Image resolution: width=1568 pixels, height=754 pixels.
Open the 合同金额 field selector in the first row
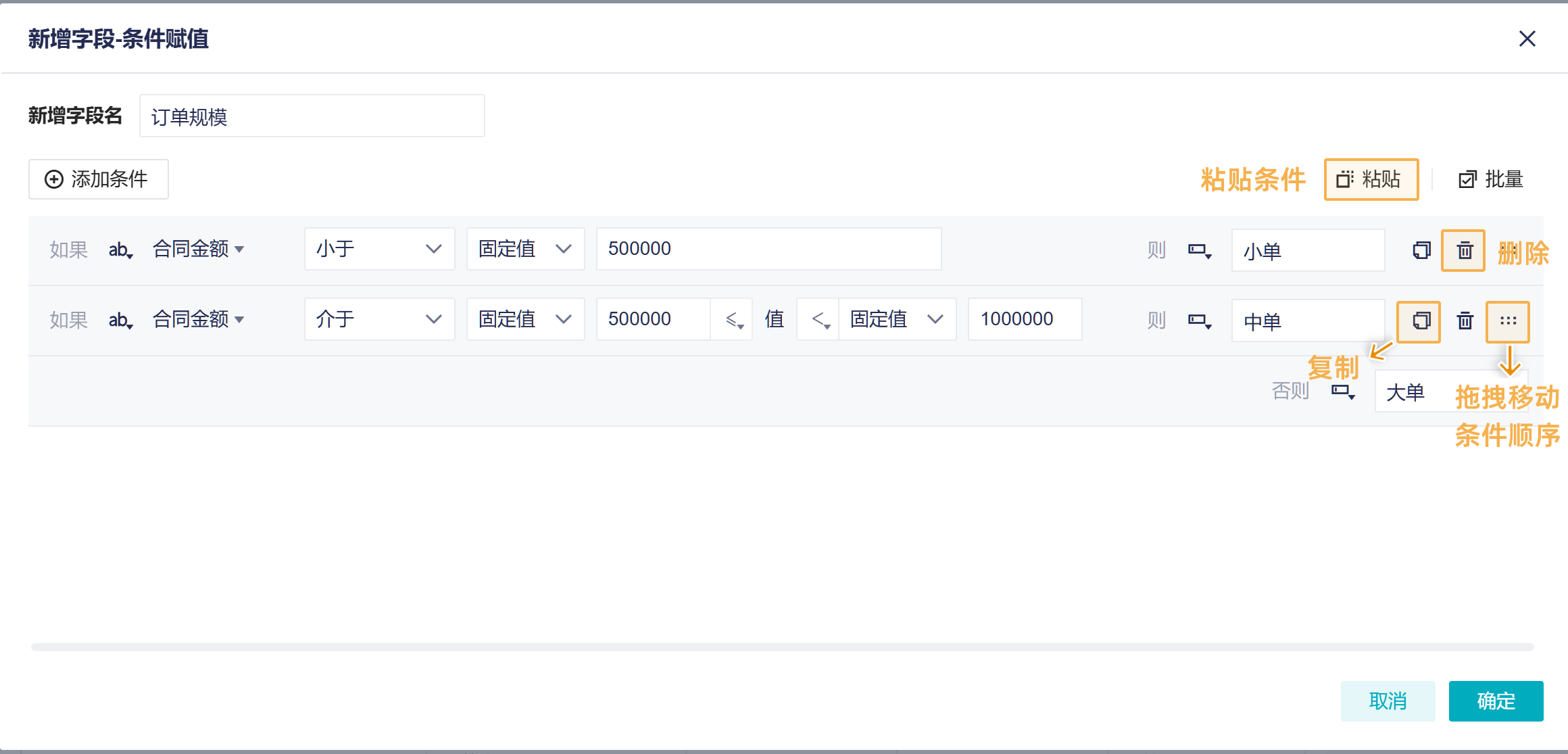198,249
